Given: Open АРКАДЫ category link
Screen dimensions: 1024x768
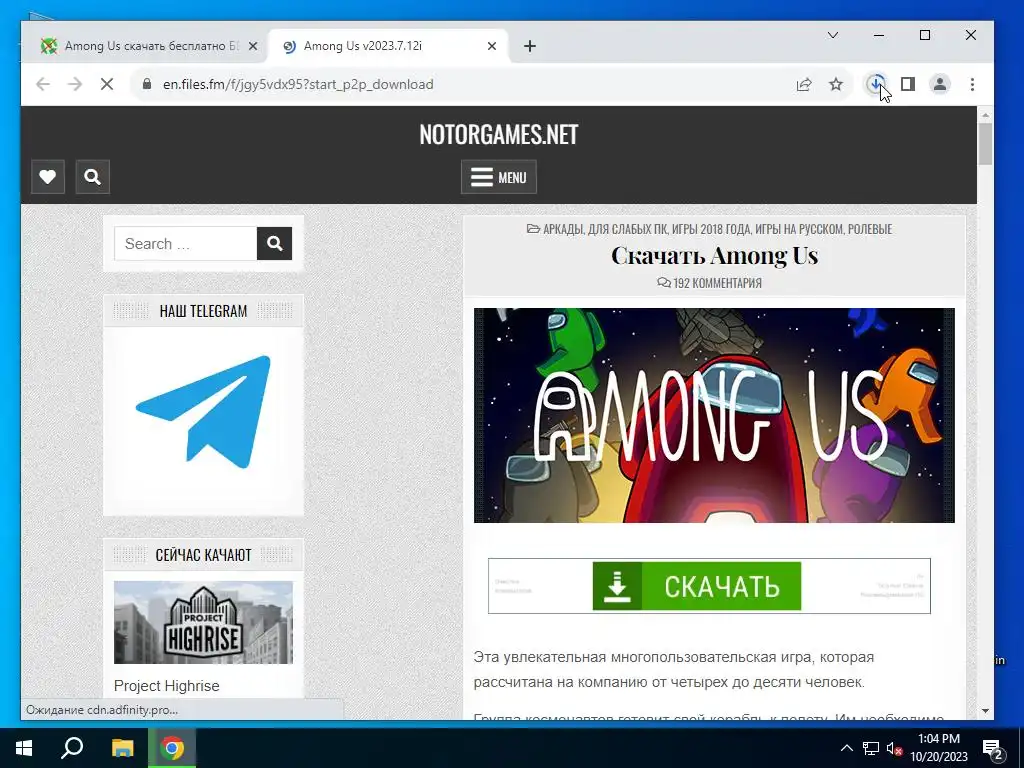Looking at the screenshot, I should coord(563,229).
